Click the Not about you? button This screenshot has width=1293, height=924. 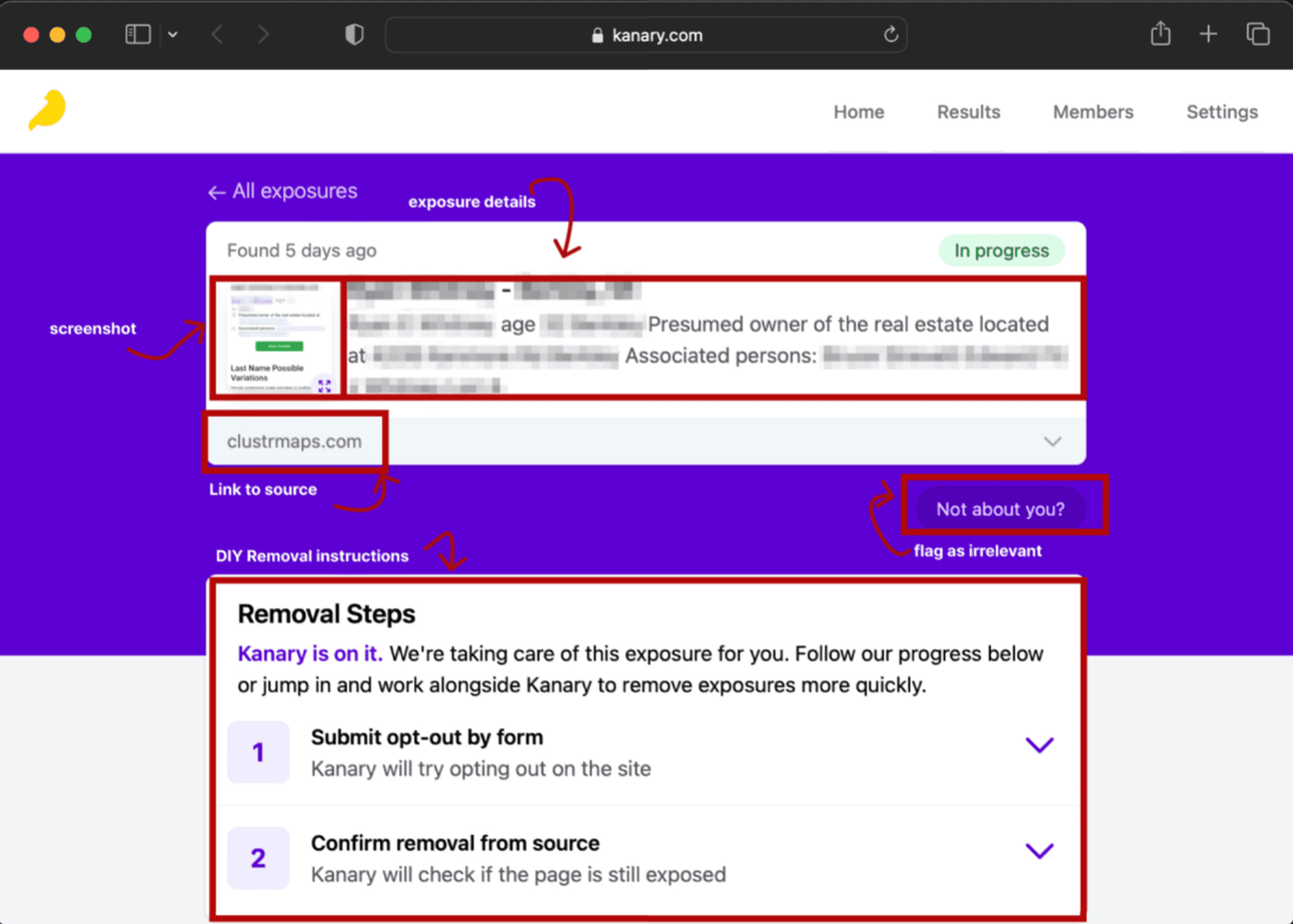pos(1000,509)
